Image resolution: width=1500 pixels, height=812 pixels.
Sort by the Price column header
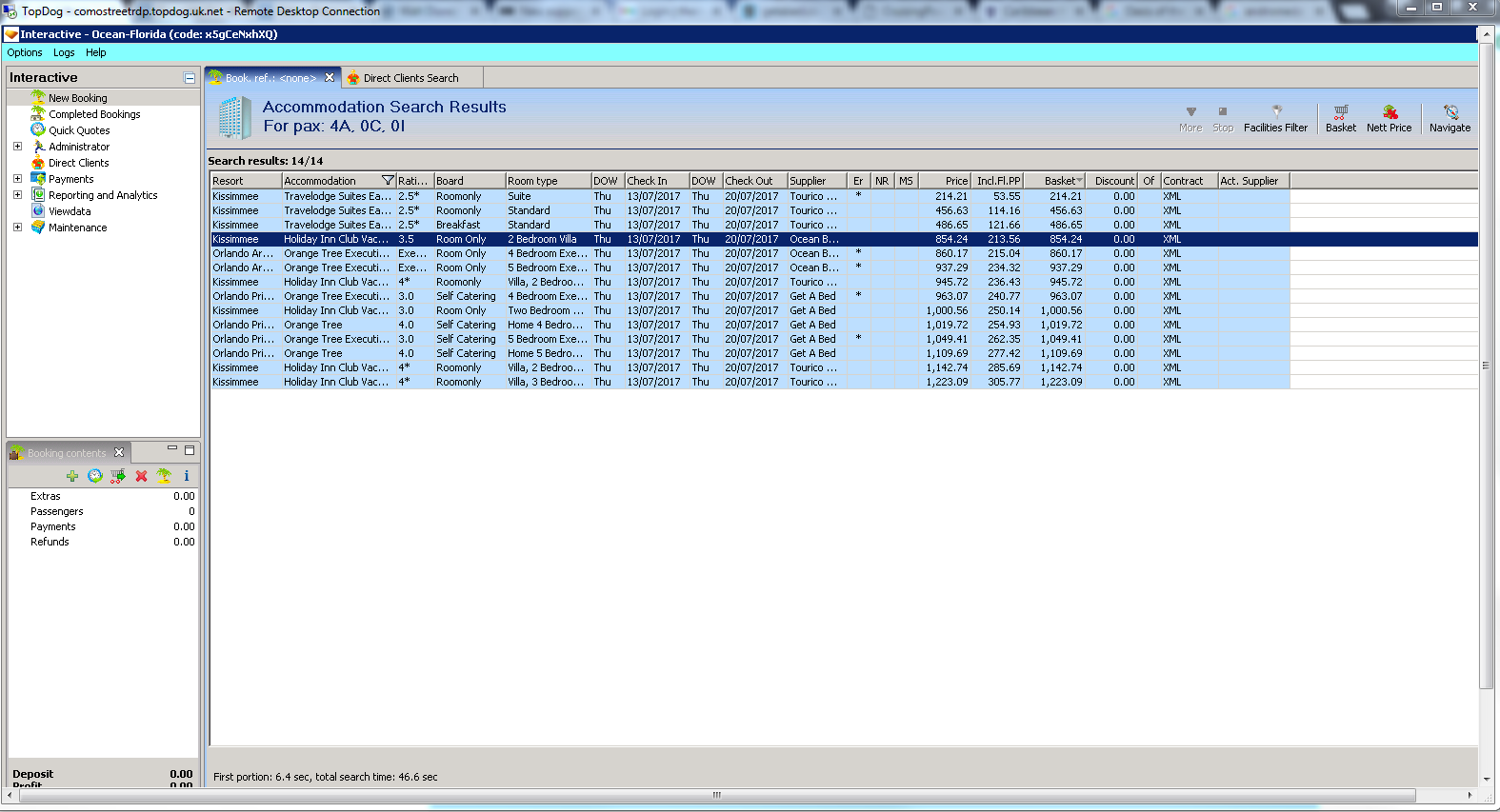[944, 181]
